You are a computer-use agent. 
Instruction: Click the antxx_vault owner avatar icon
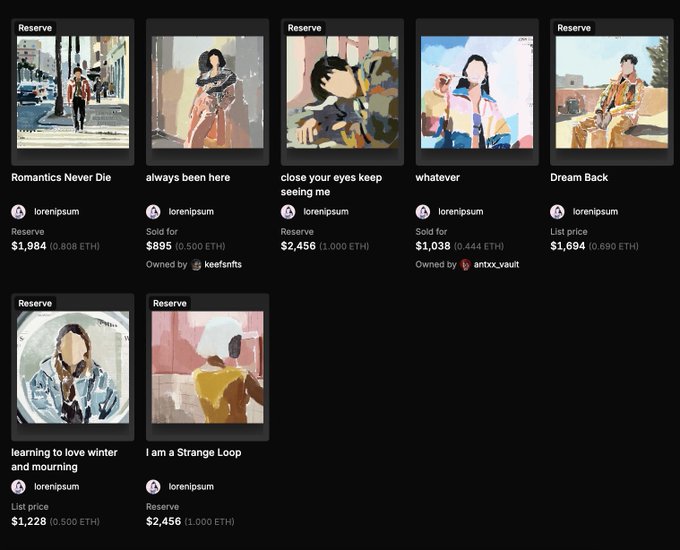point(465,265)
